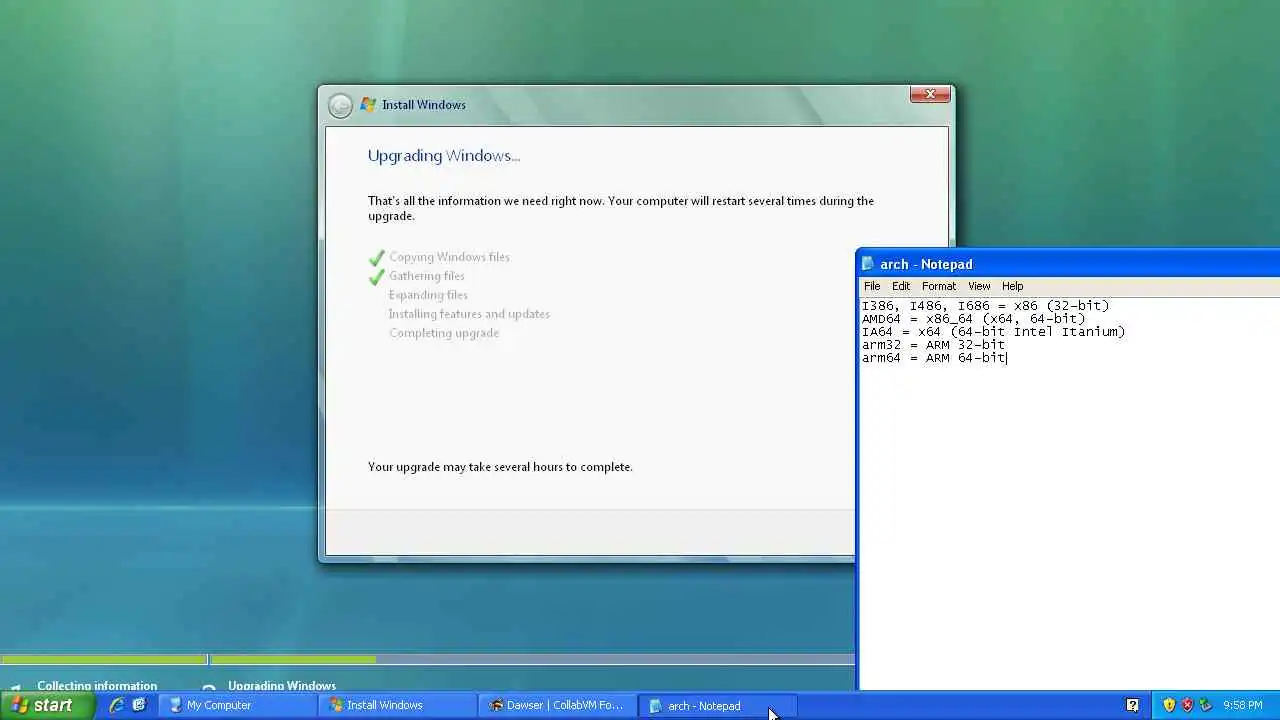Click the Expanding files step text
1280x720 pixels.
428,295
